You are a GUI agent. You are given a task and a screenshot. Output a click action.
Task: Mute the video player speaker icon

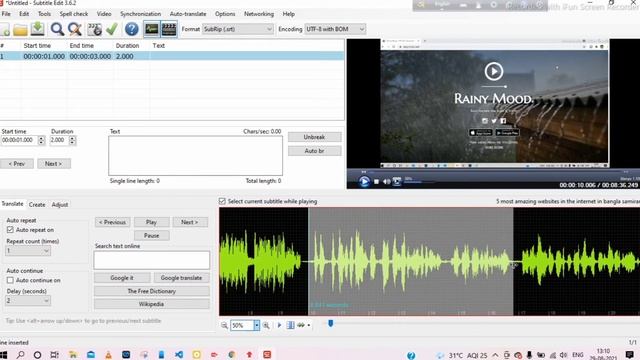click(386, 182)
